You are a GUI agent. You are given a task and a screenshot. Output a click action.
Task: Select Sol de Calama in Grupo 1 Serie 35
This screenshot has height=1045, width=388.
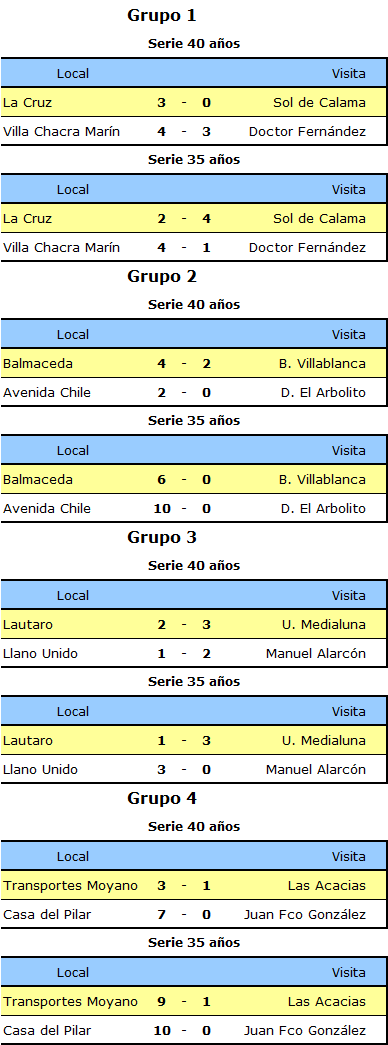pos(319,219)
